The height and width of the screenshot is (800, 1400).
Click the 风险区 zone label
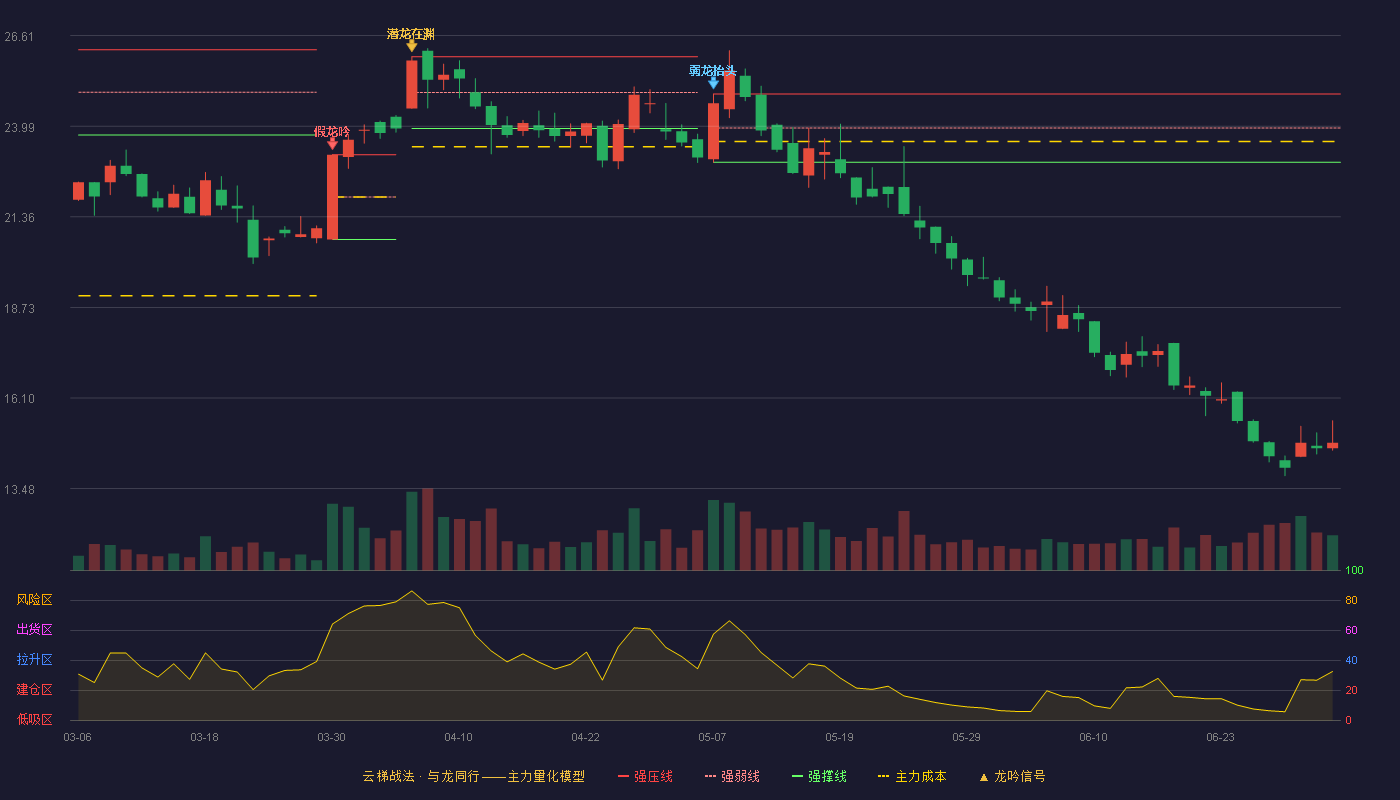pyautogui.click(x=34, y=600)
